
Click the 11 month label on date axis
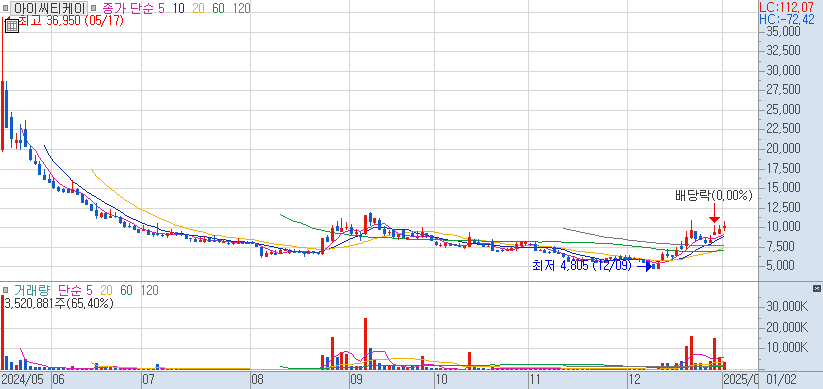535,380
